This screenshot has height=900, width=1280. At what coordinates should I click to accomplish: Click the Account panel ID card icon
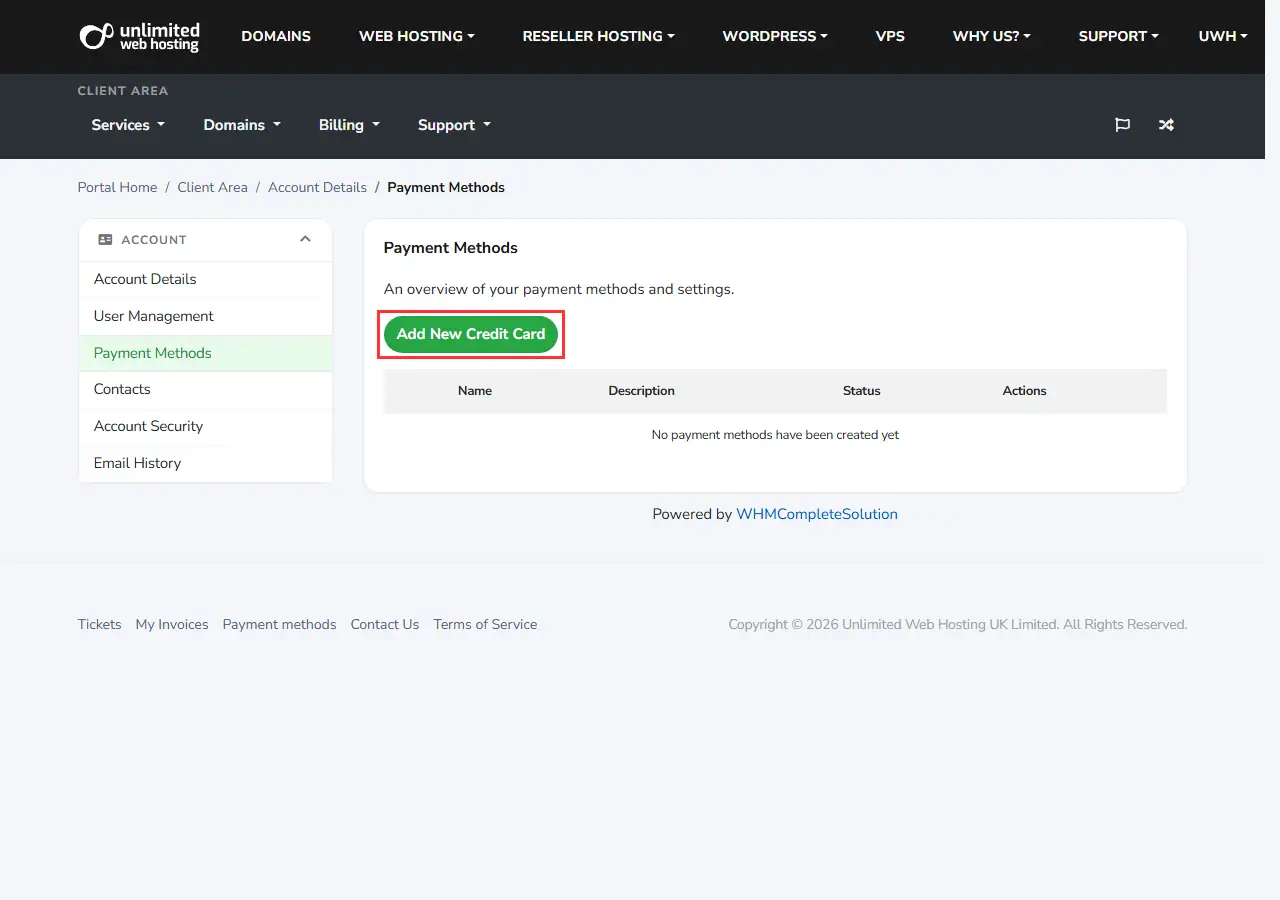point(105,240)
